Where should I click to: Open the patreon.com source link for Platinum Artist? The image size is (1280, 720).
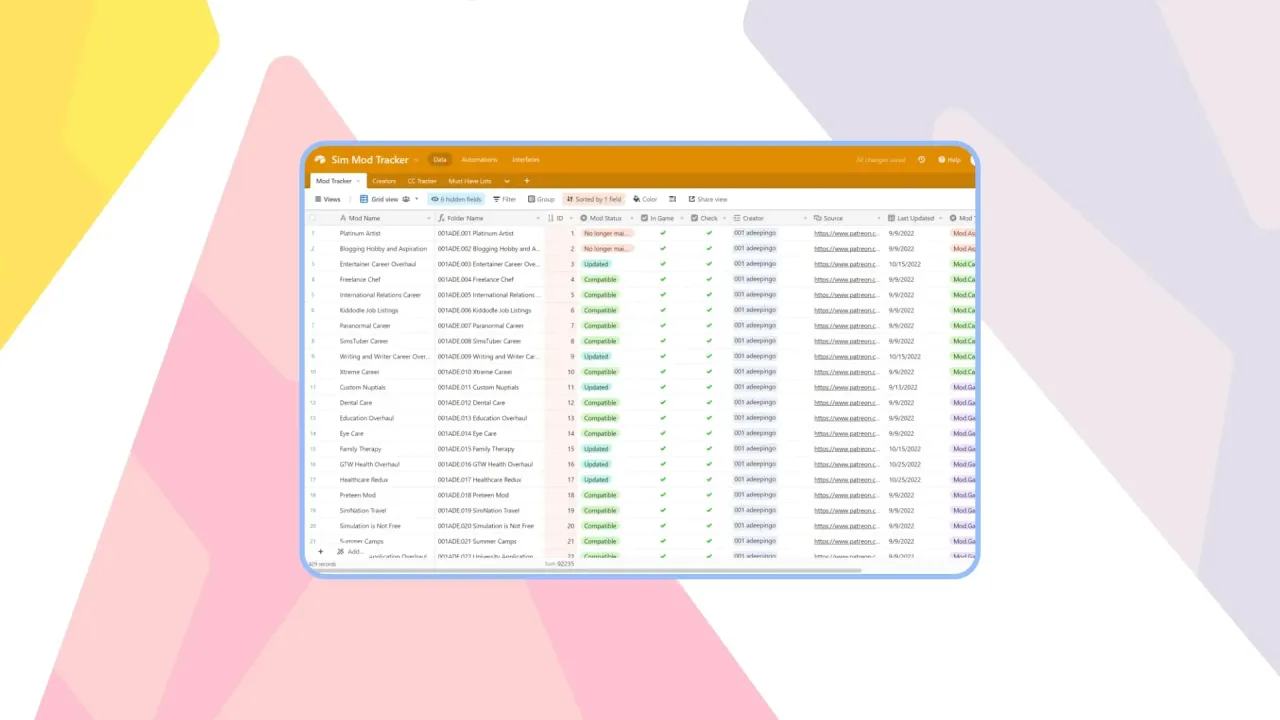click(x=845, y=233)
